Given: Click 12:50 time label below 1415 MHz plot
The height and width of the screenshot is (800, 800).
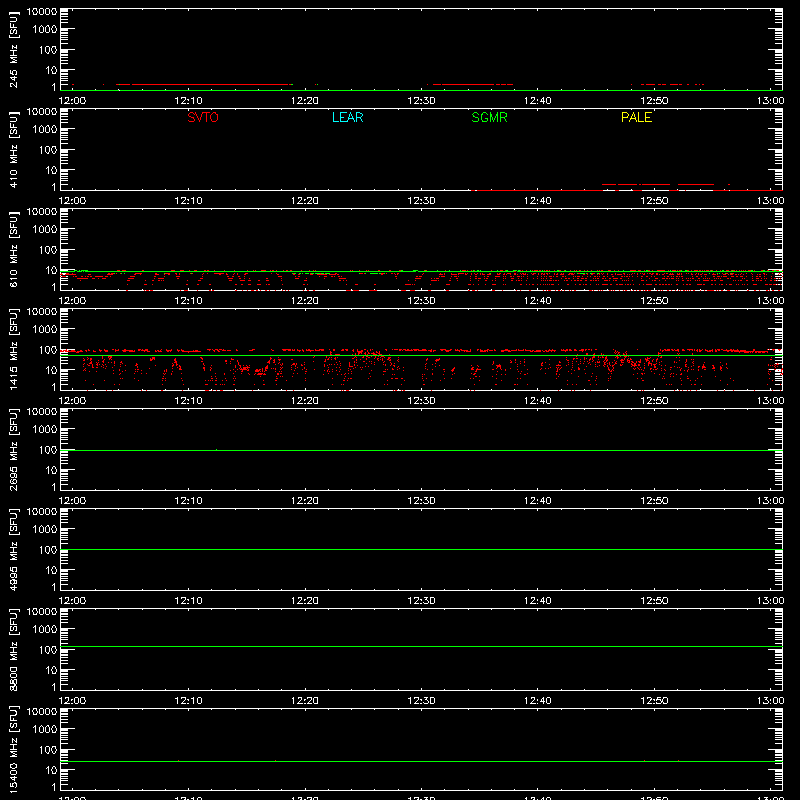Looking at the screenshot, I should 654,401.
